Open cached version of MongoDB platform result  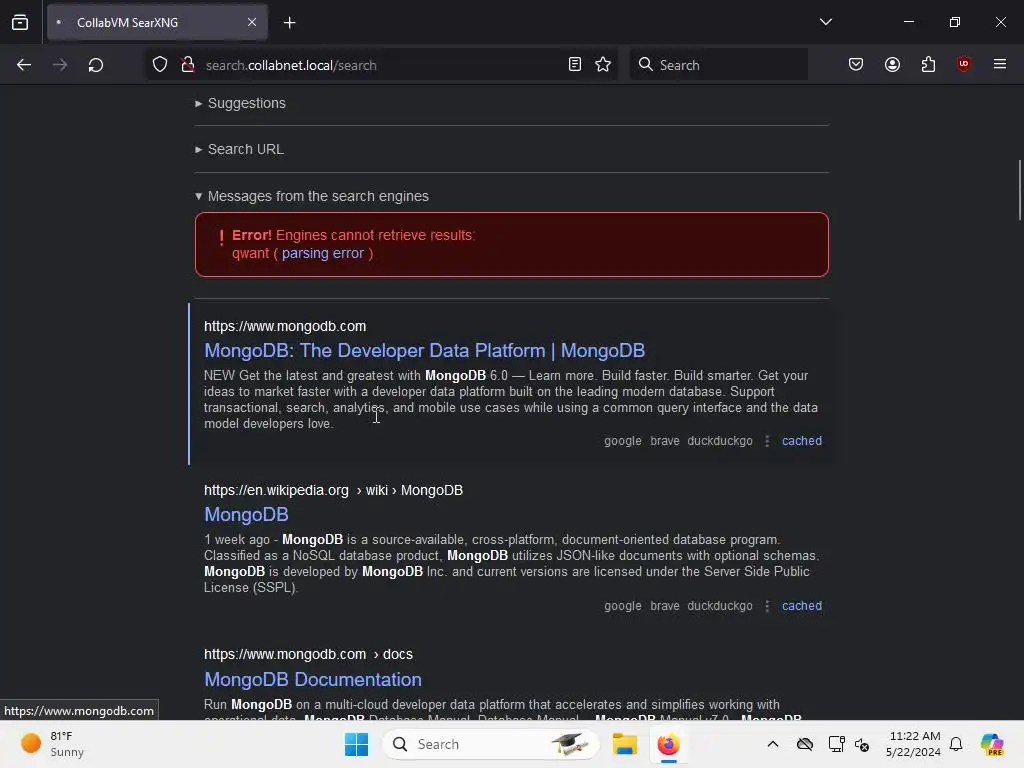802,441
